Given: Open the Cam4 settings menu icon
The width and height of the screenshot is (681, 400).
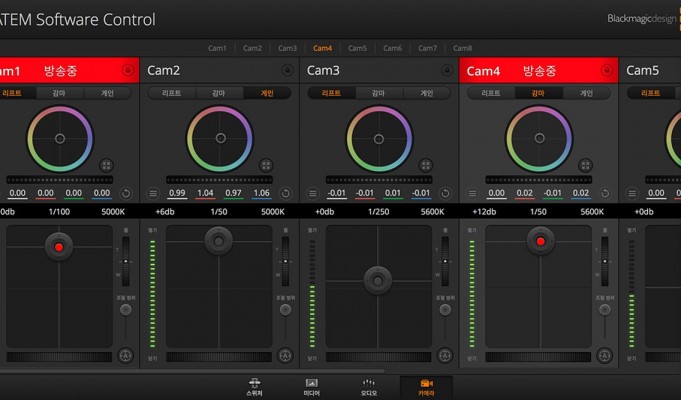Looking at the screenshot, I should coord(473,193).
